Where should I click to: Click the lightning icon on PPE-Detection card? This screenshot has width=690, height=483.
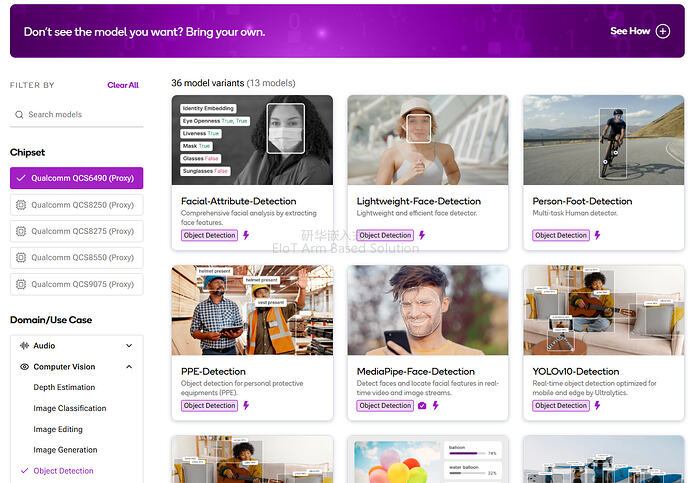click(246, 406)
